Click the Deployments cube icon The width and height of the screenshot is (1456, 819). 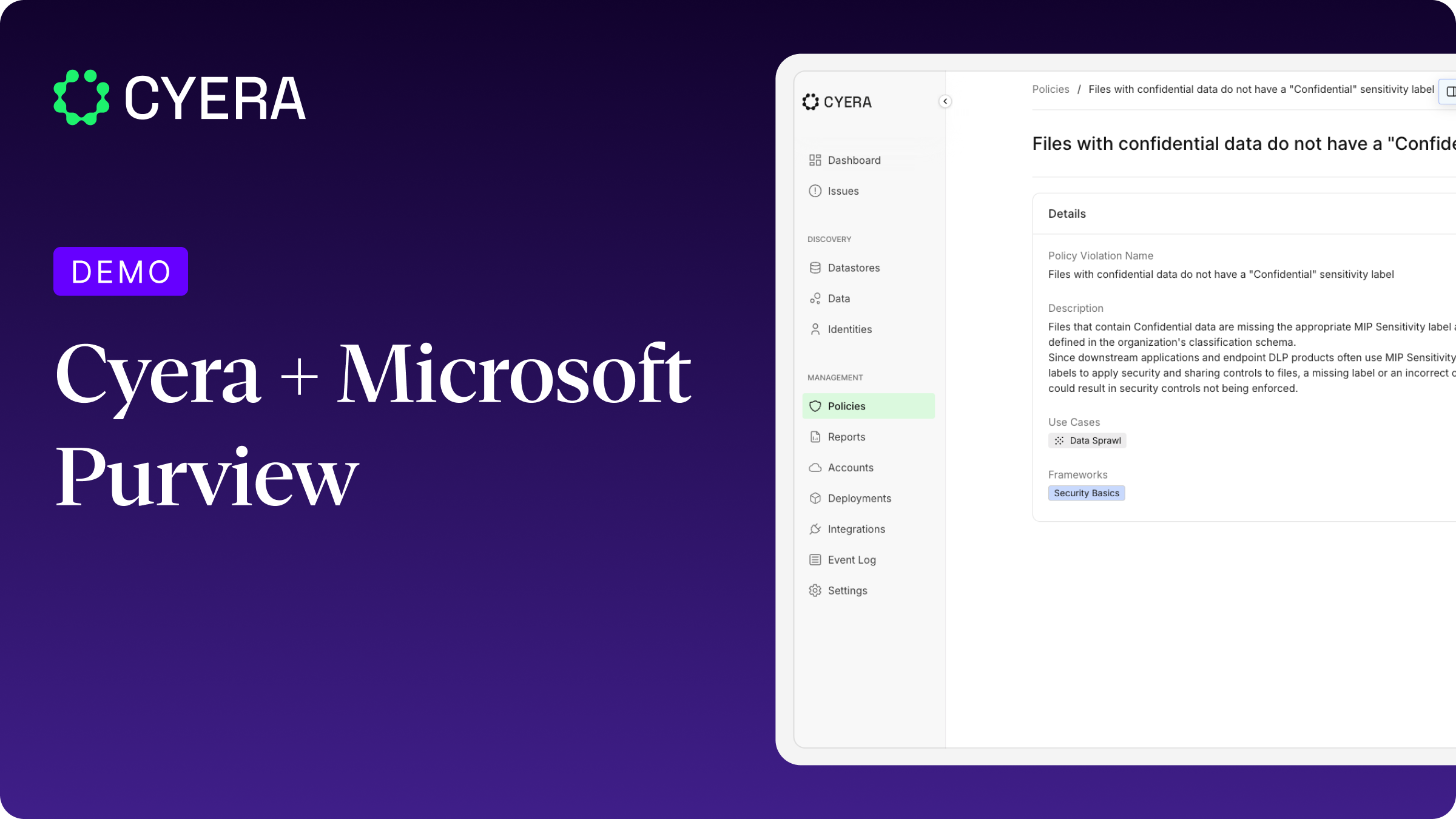815,499
